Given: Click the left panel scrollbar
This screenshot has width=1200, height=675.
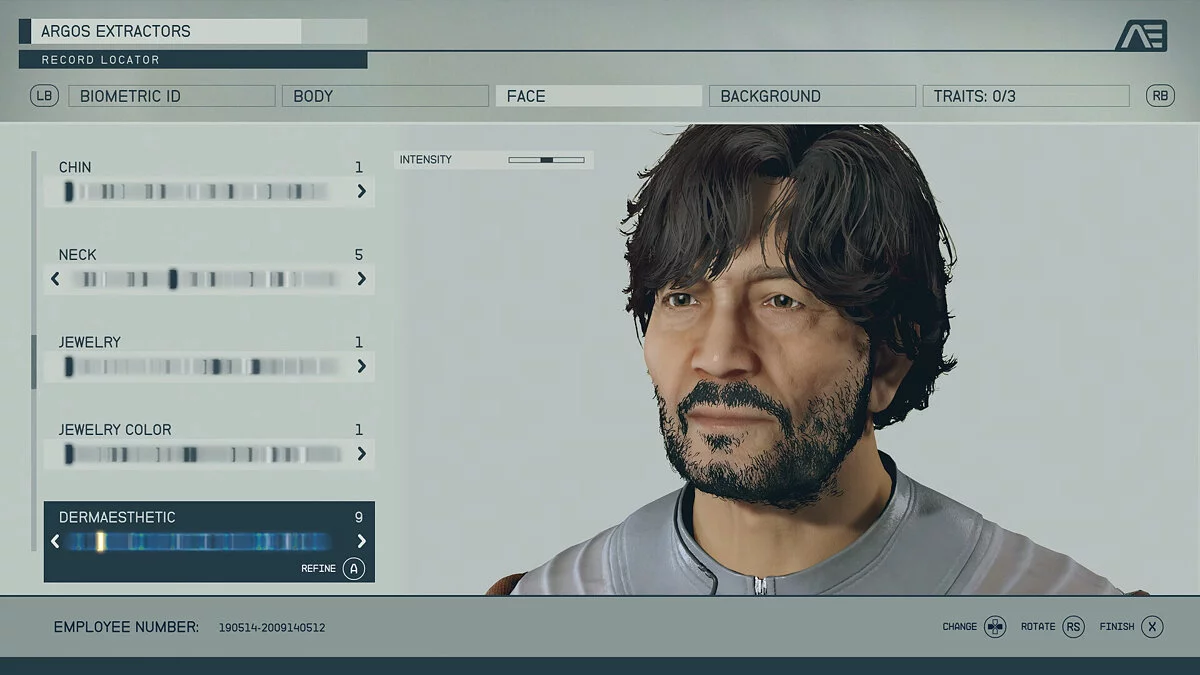Looking at the screenshot, I should (x=34, y=361).
